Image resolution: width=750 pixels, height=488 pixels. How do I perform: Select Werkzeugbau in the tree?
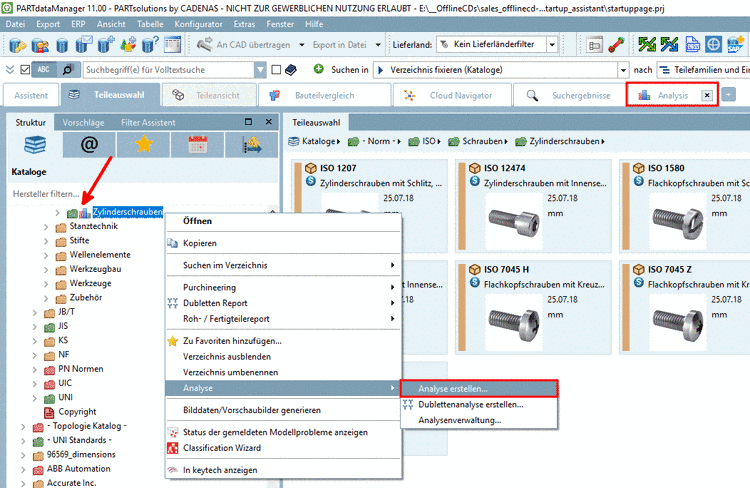(95, 269)
